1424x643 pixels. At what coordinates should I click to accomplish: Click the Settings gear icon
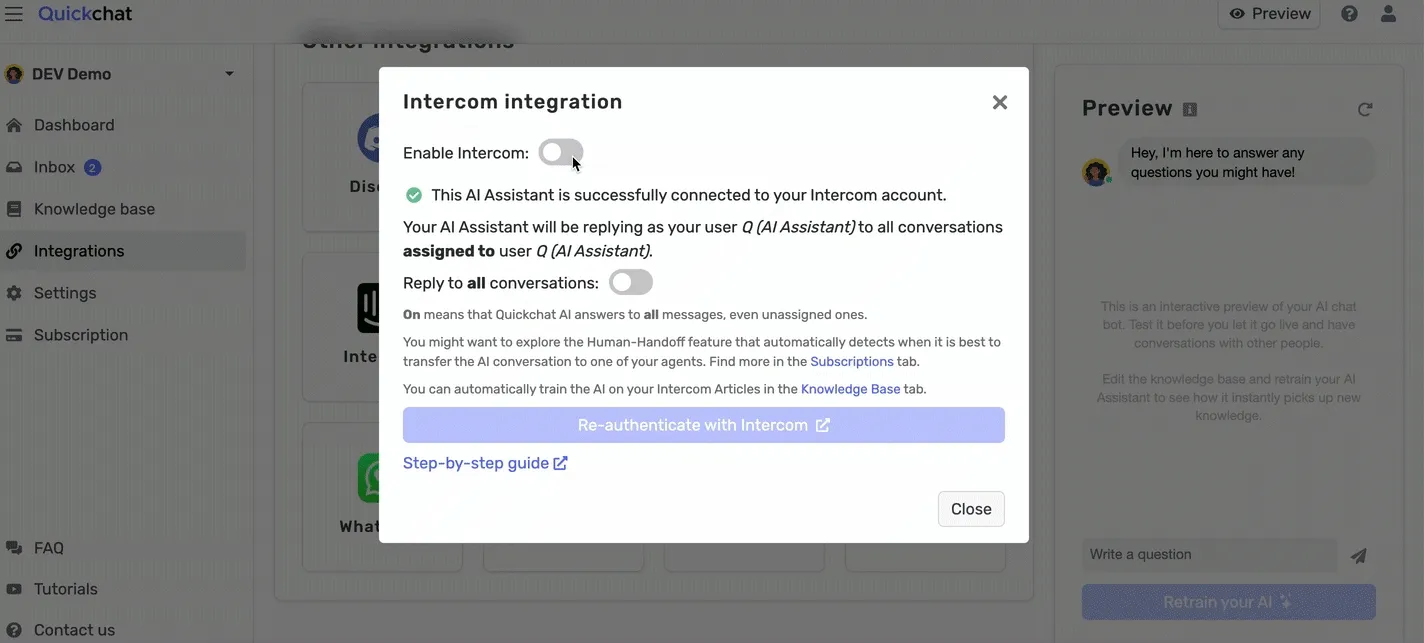14,293
